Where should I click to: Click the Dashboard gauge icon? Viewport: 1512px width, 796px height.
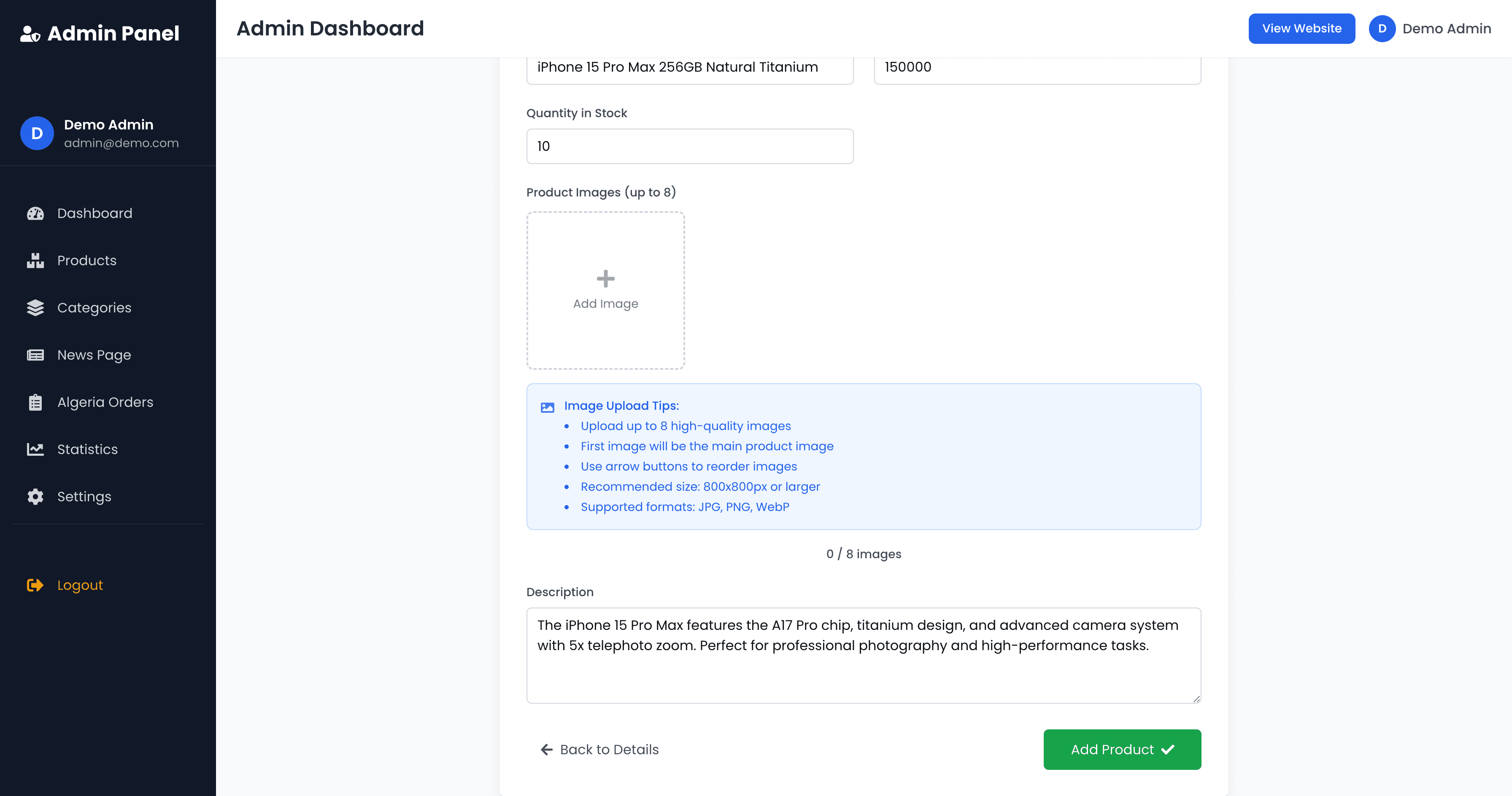(35, 213)
